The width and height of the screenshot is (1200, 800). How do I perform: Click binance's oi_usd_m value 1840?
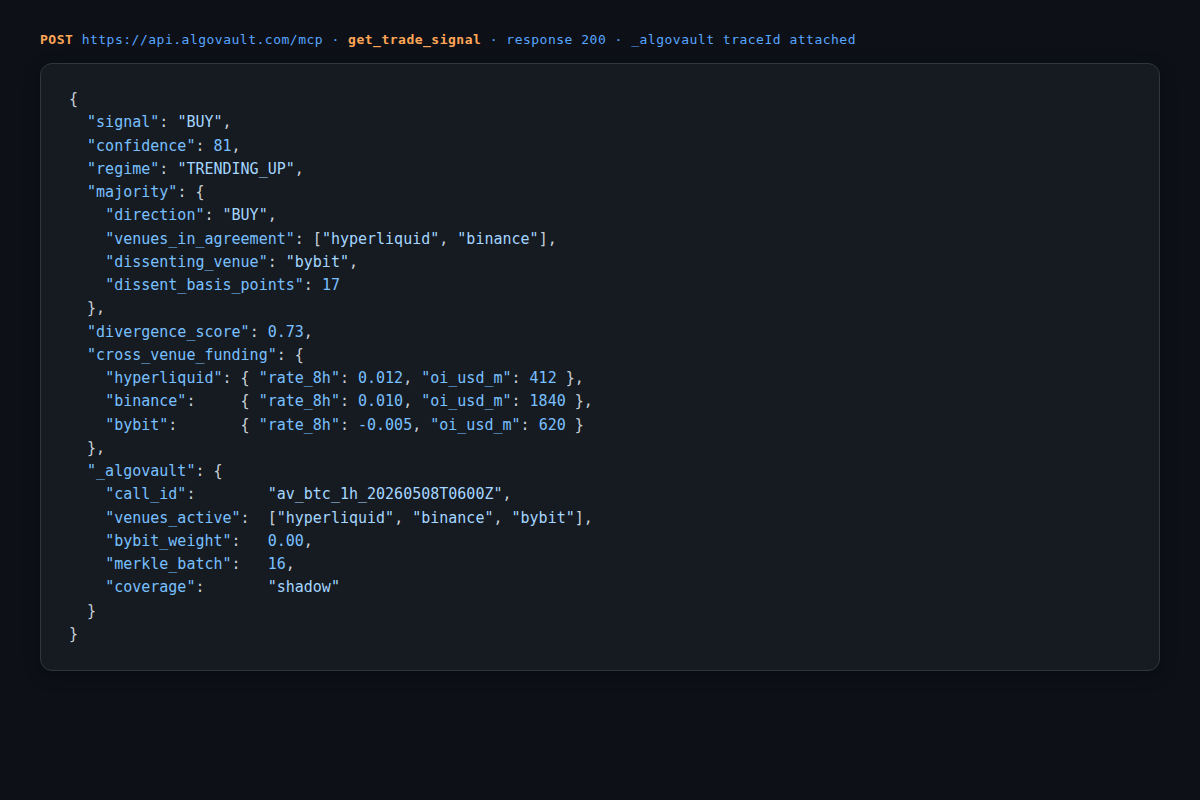(x=548, y=401)
